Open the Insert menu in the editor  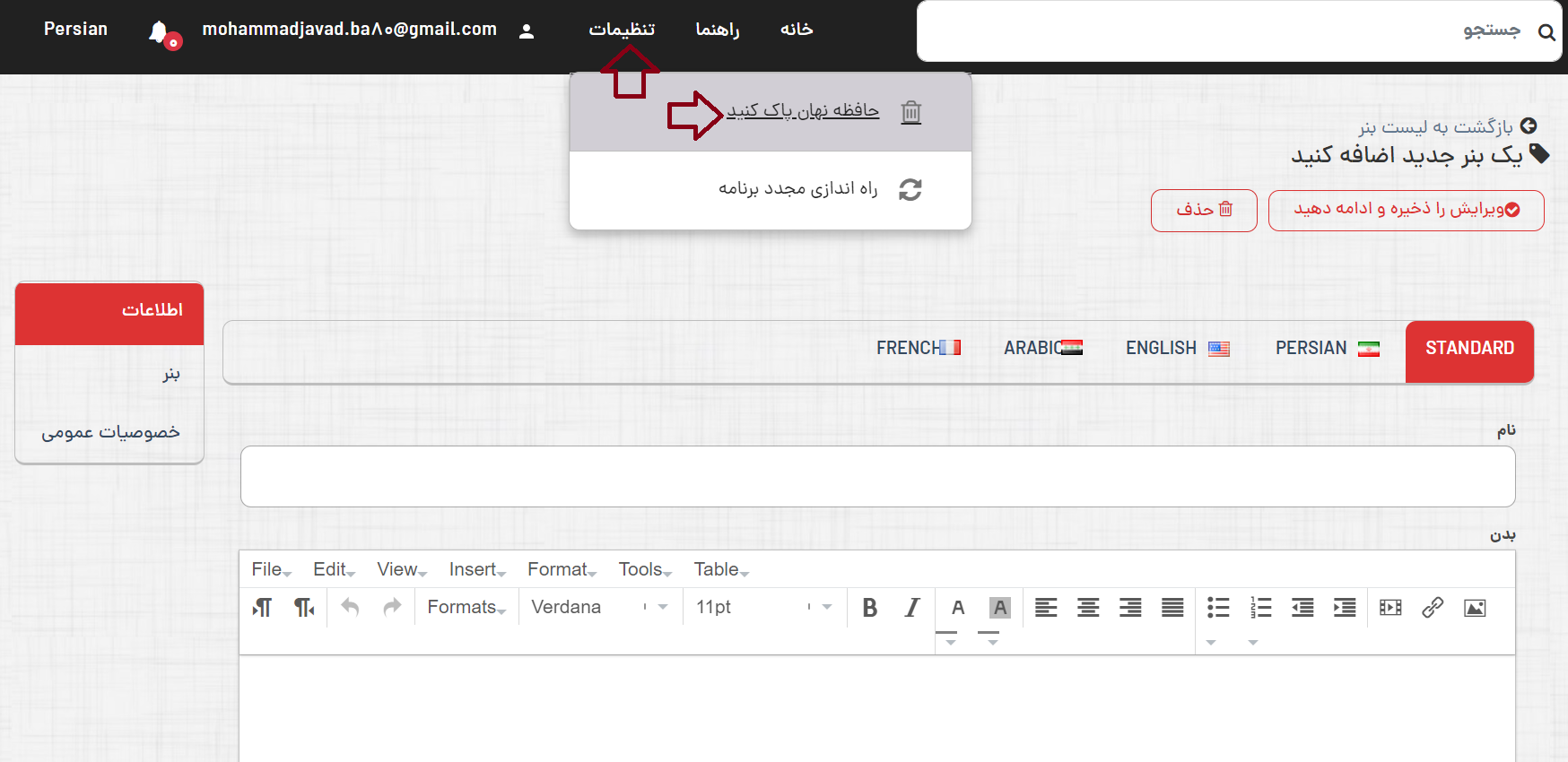pyautogui.click(x=476, y=569)
